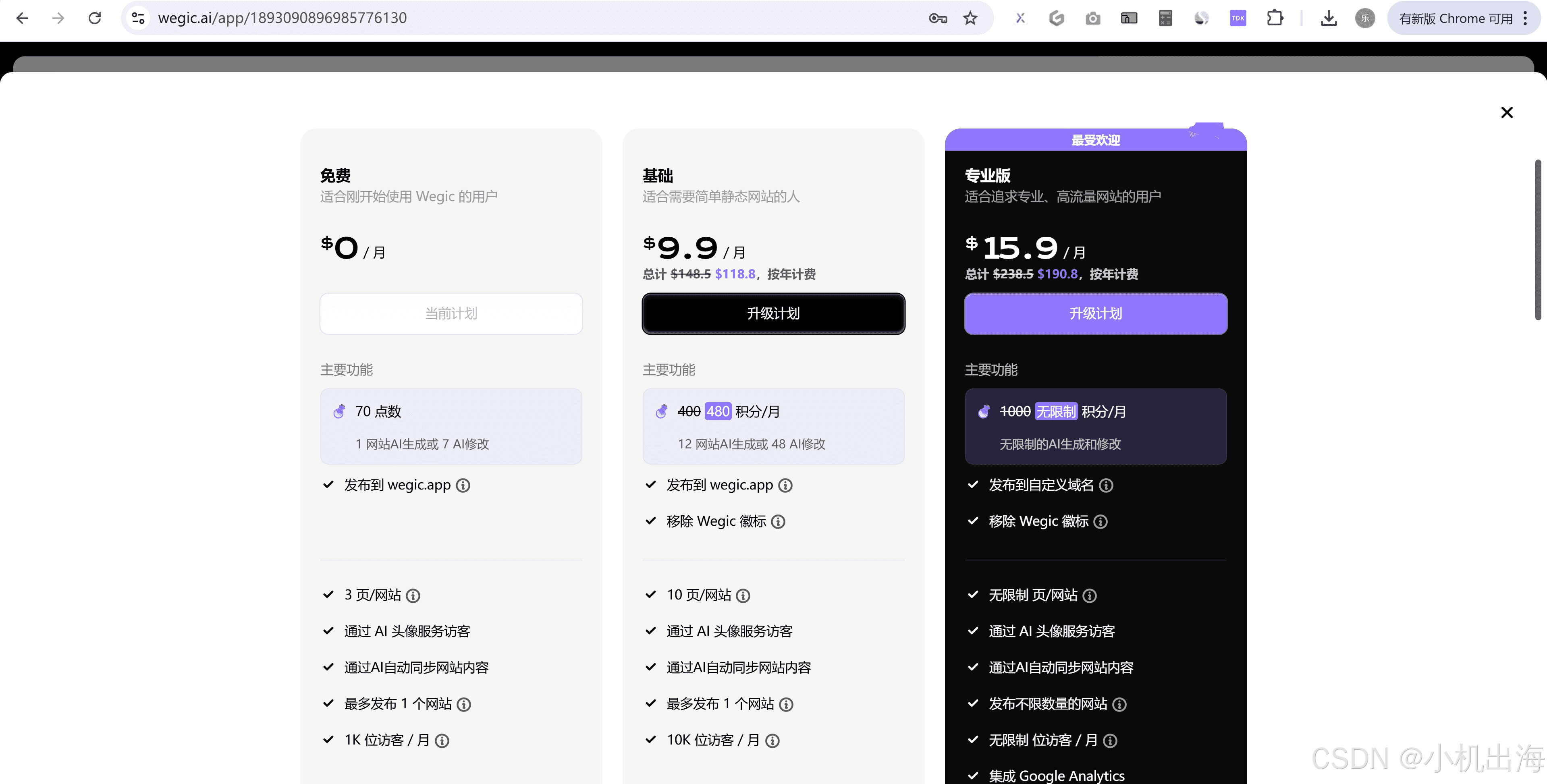
Task: Click the Basic plan title 基础
Action: (x=658, y=175)
